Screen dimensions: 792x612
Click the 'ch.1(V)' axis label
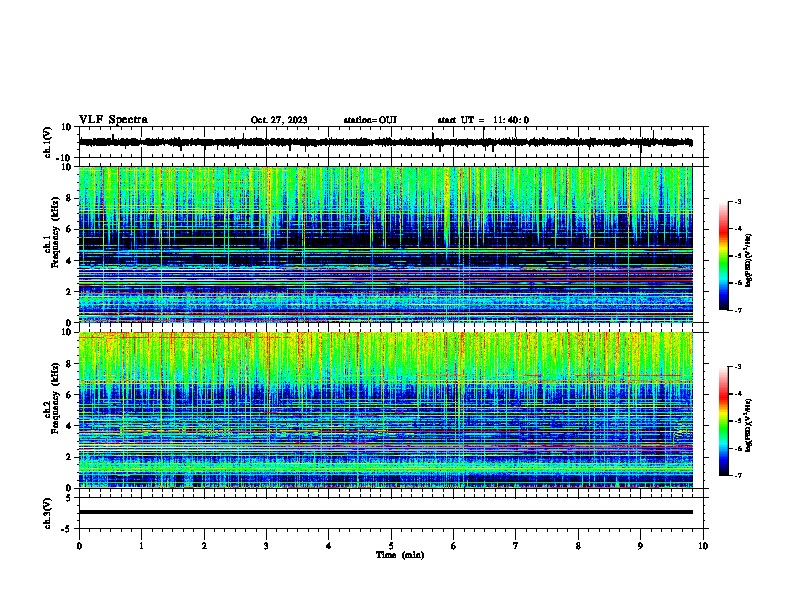coord(48,142)
